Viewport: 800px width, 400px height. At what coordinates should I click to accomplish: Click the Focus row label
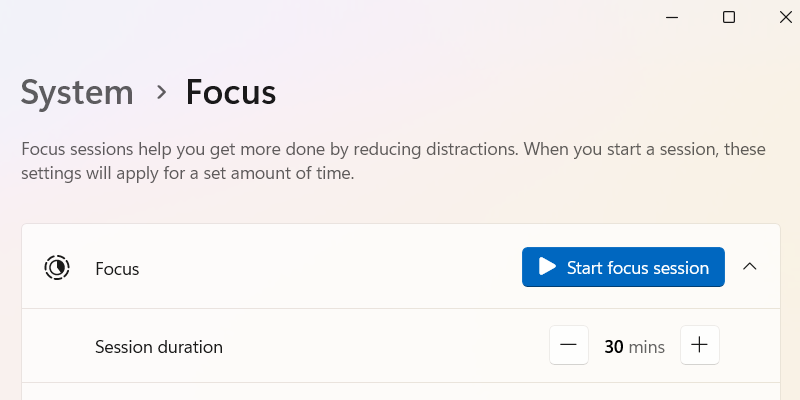click(117, 269)
